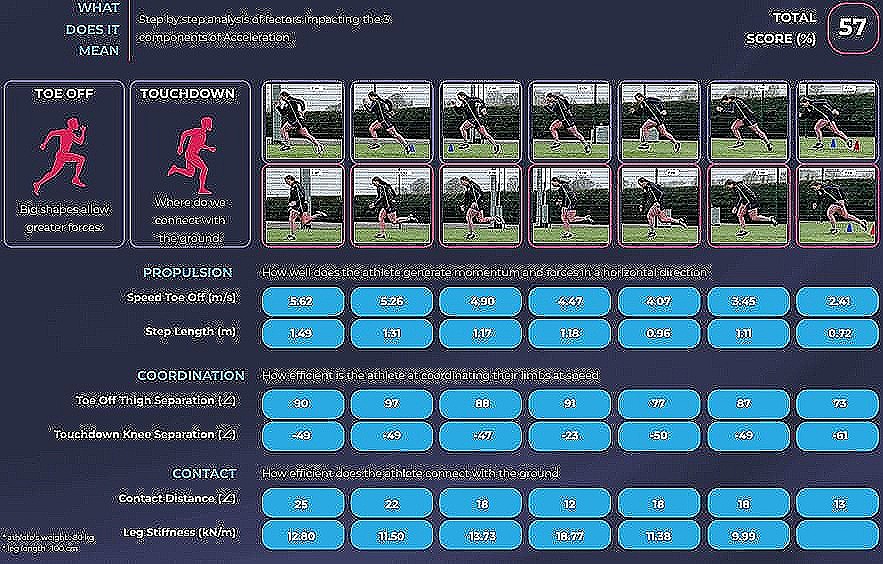Click the CONTACT section heading
This screenshot has height=564, width=883.
click(x=204, y=474)
